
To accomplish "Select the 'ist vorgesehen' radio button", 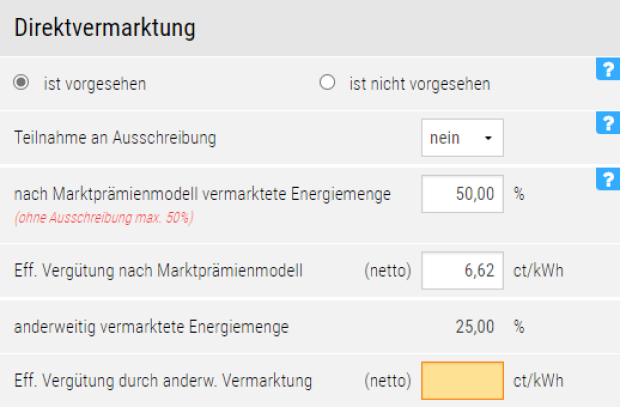I will pyautogui.click(x=21, y=83).
